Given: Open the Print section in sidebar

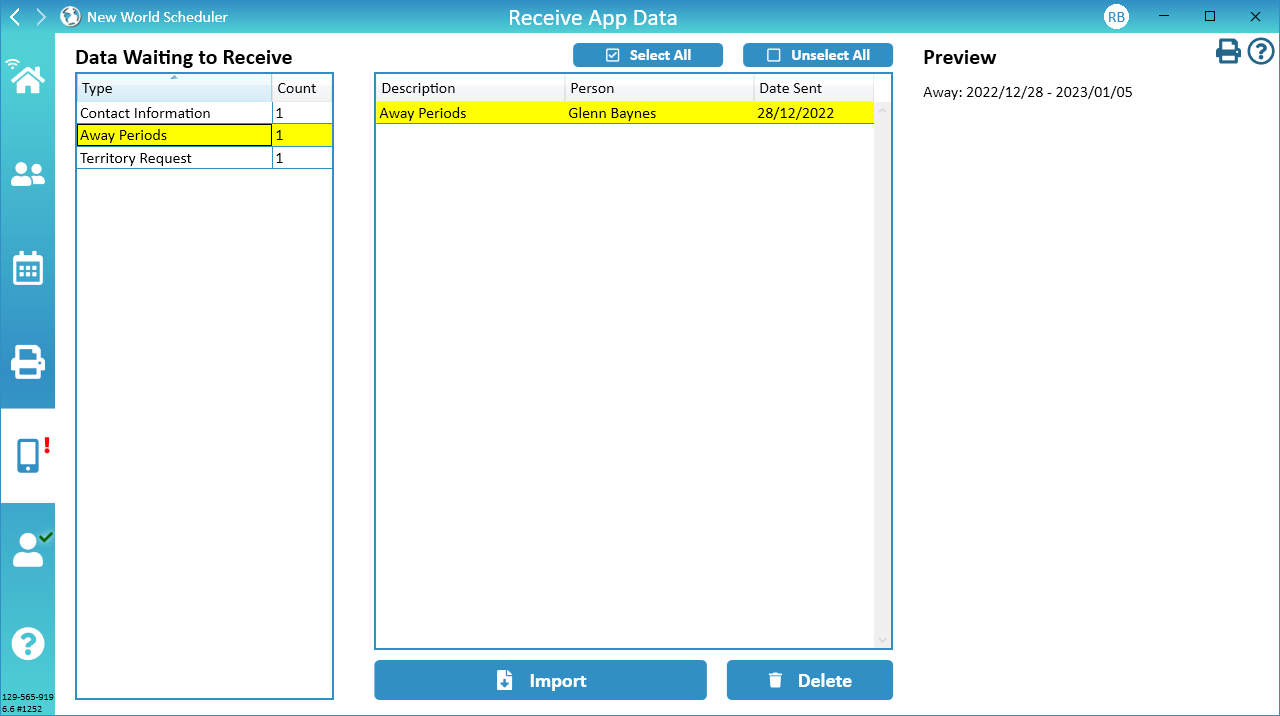Looking at the screenshot, I should point(27,361).
